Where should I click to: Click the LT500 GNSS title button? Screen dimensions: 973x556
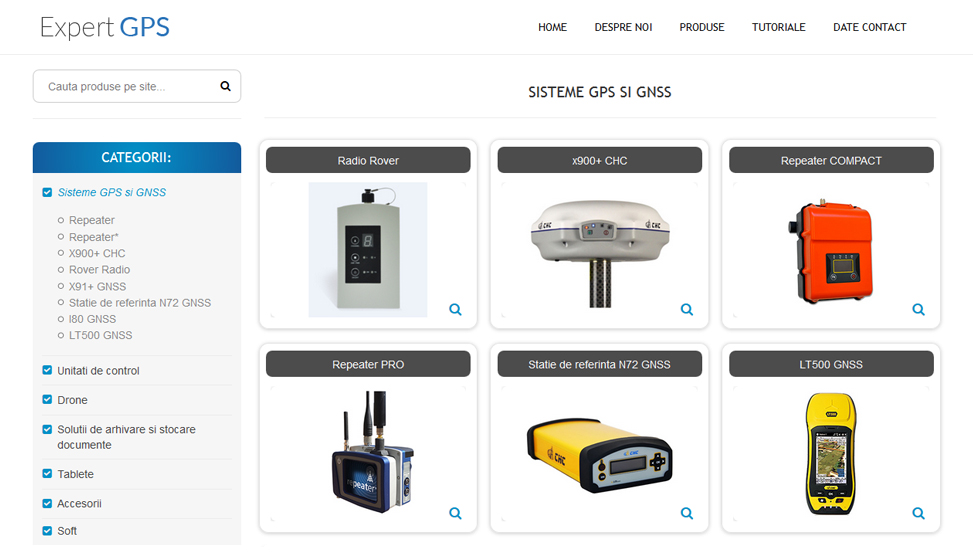point(831,364)
